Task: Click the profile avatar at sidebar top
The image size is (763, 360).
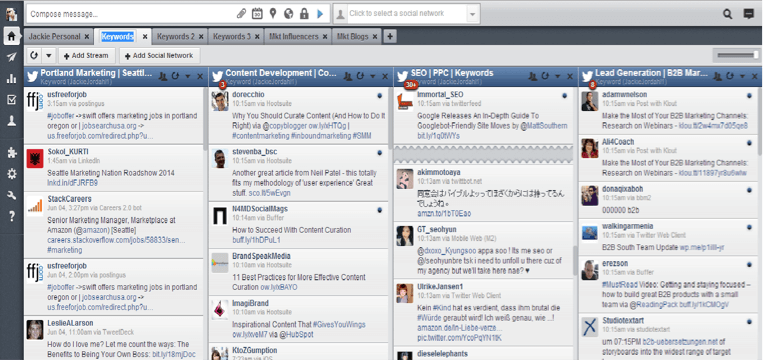Action: [12, 14]
